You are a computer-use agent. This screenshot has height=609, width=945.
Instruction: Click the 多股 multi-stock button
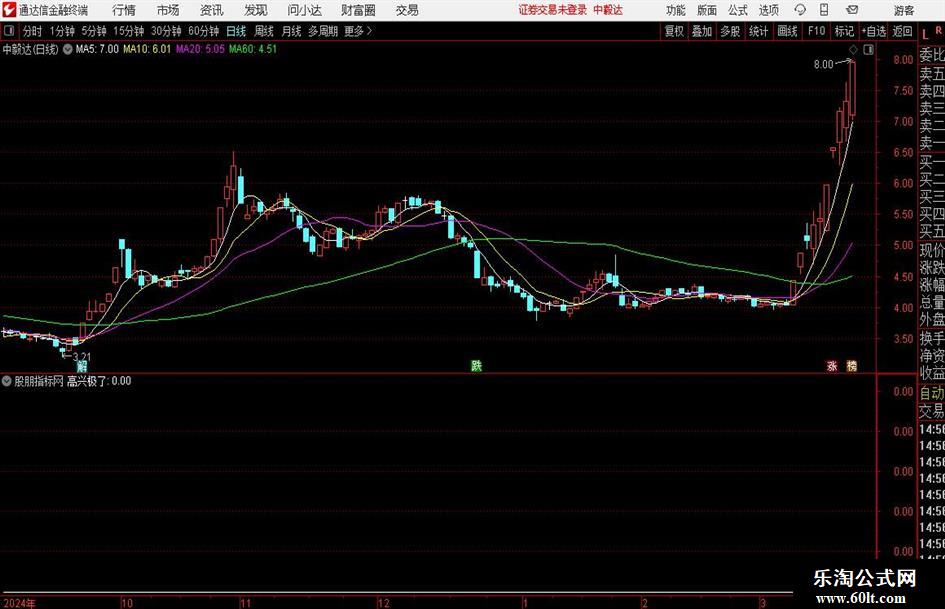point(730,31)
